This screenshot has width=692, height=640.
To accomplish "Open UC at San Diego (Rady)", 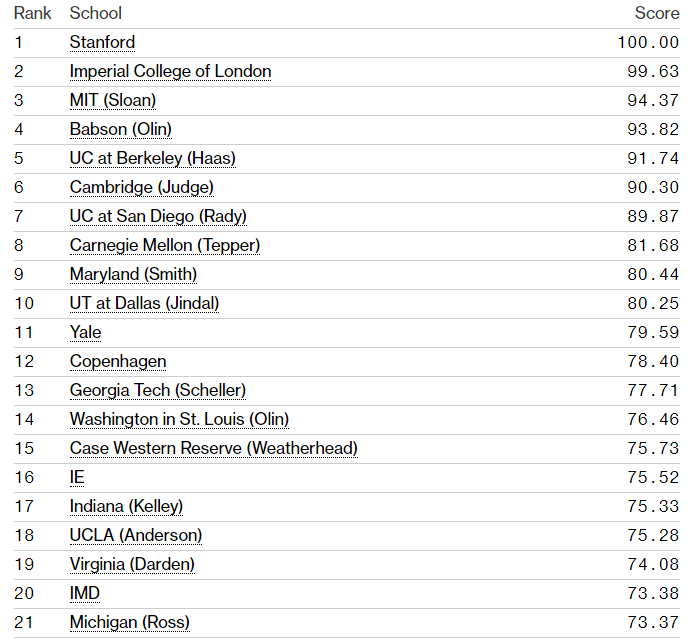I will [157, 217].
